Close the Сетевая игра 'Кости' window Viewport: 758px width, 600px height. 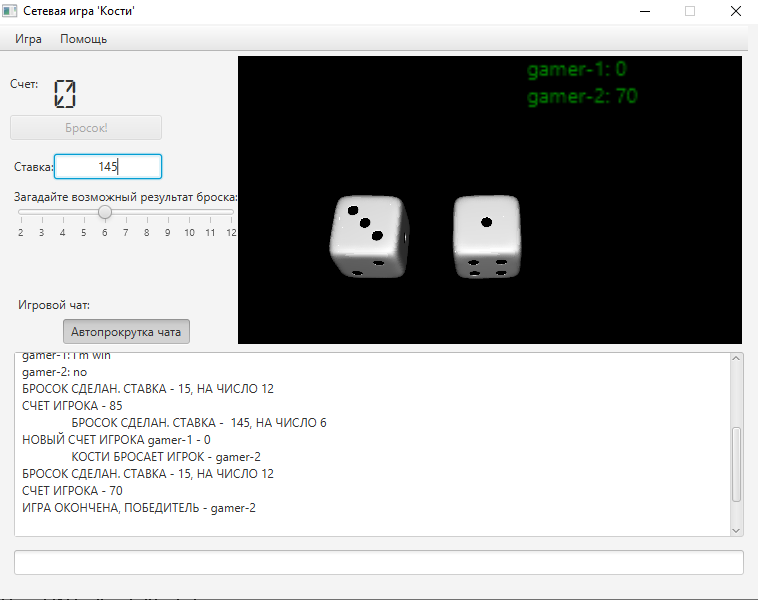coord(735,12)
